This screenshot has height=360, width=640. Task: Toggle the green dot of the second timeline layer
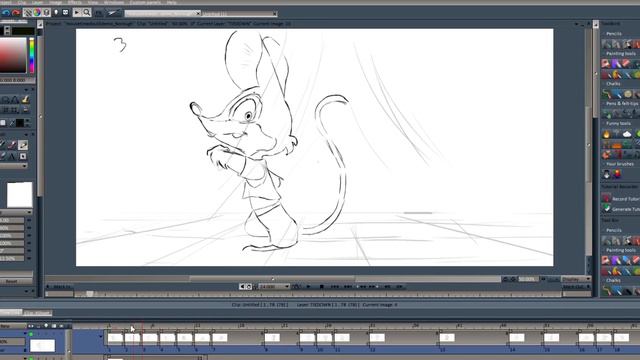click(31, 358)
